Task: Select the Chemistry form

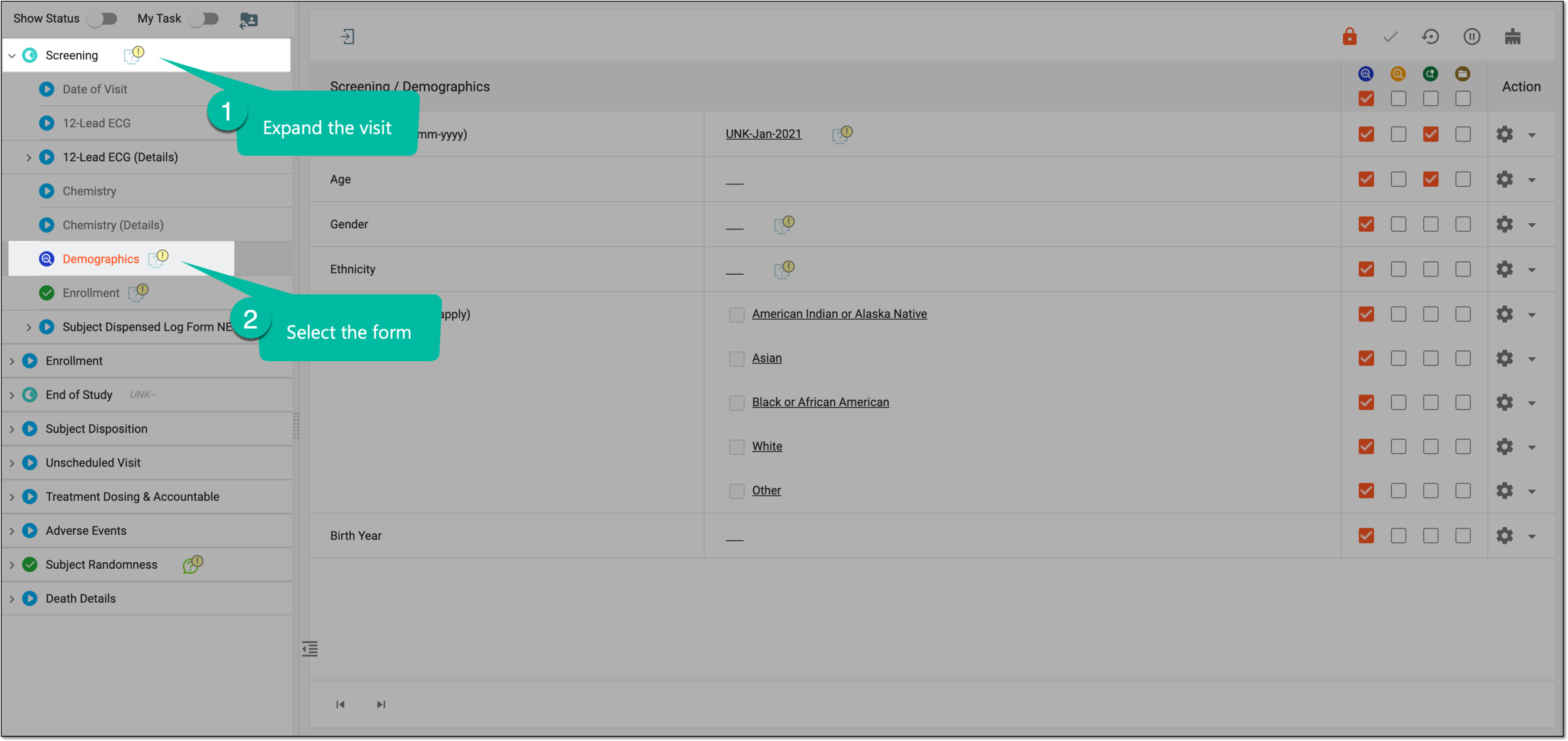Action: [89, 191]
